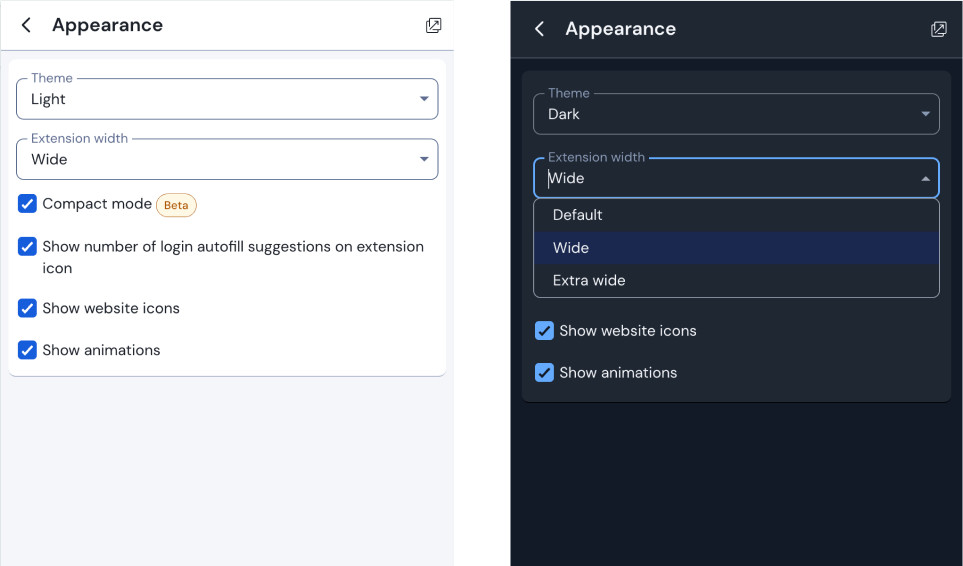This screenshot has width=963, height=566.
Task: Click the Appearance heading in the dark panel
Action: coord(620,29)
